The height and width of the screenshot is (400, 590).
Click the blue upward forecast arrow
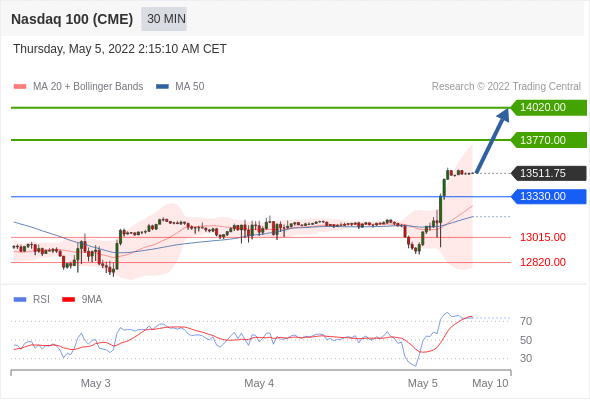(493, 140)
